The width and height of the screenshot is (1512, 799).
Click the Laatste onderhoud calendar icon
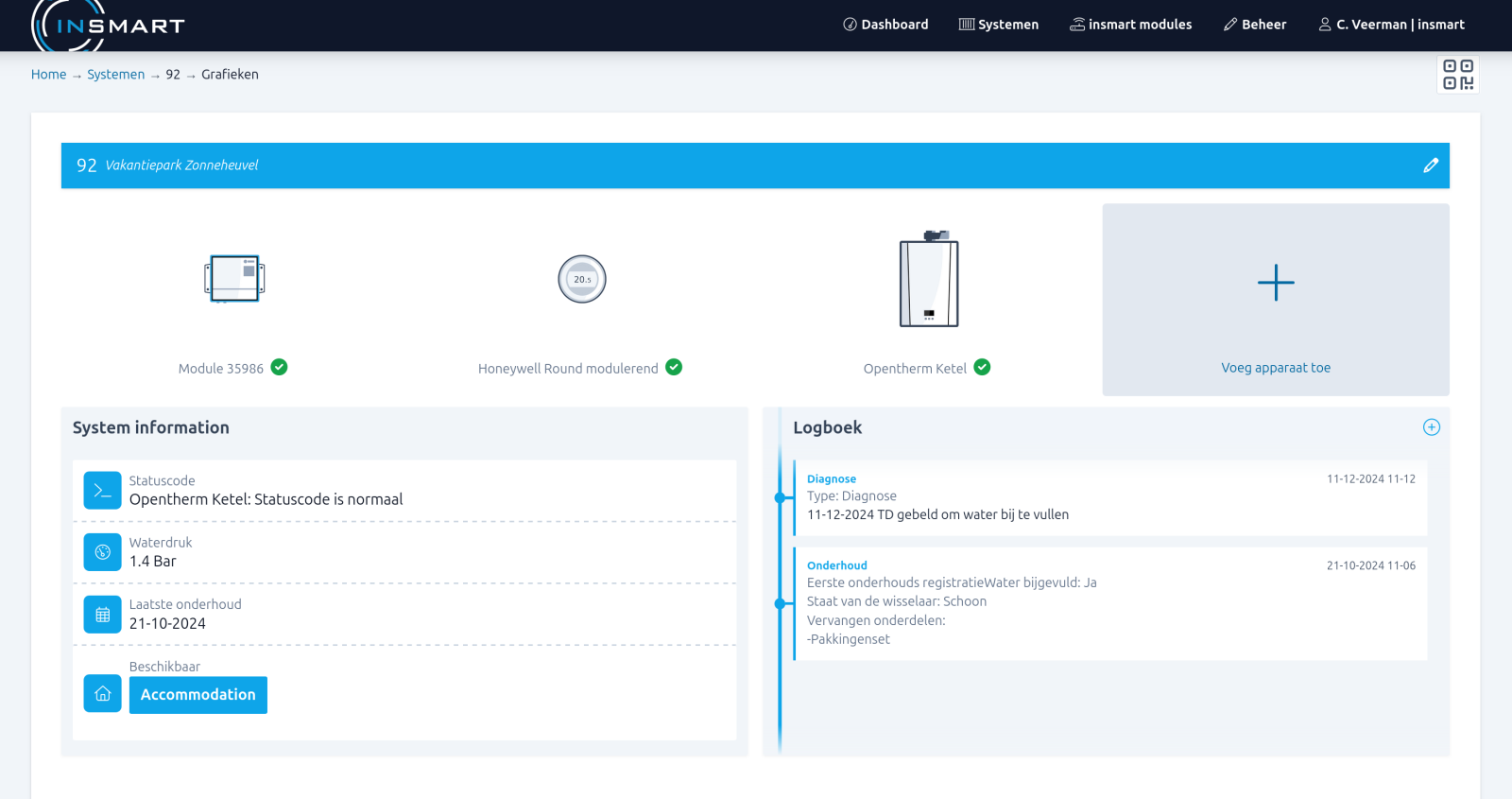[x=103, y=615]
